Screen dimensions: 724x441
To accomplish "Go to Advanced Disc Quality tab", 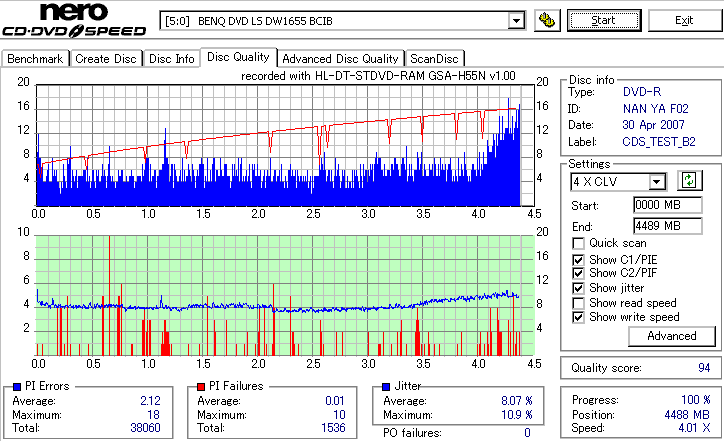I will (340, 59).
